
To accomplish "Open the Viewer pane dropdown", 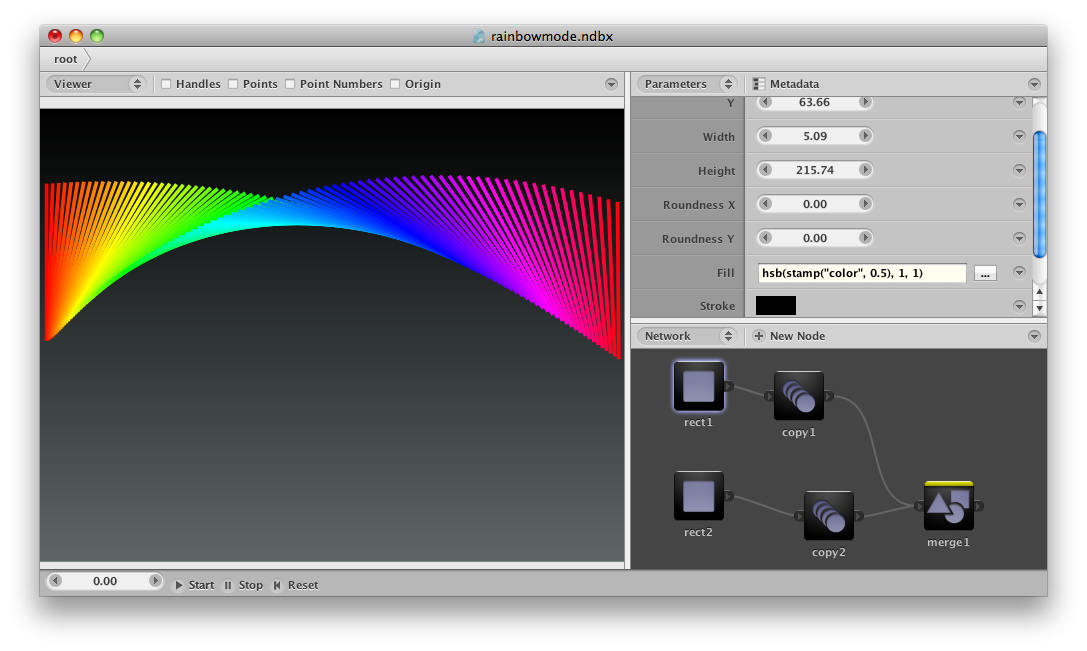I will coord(96,84).
